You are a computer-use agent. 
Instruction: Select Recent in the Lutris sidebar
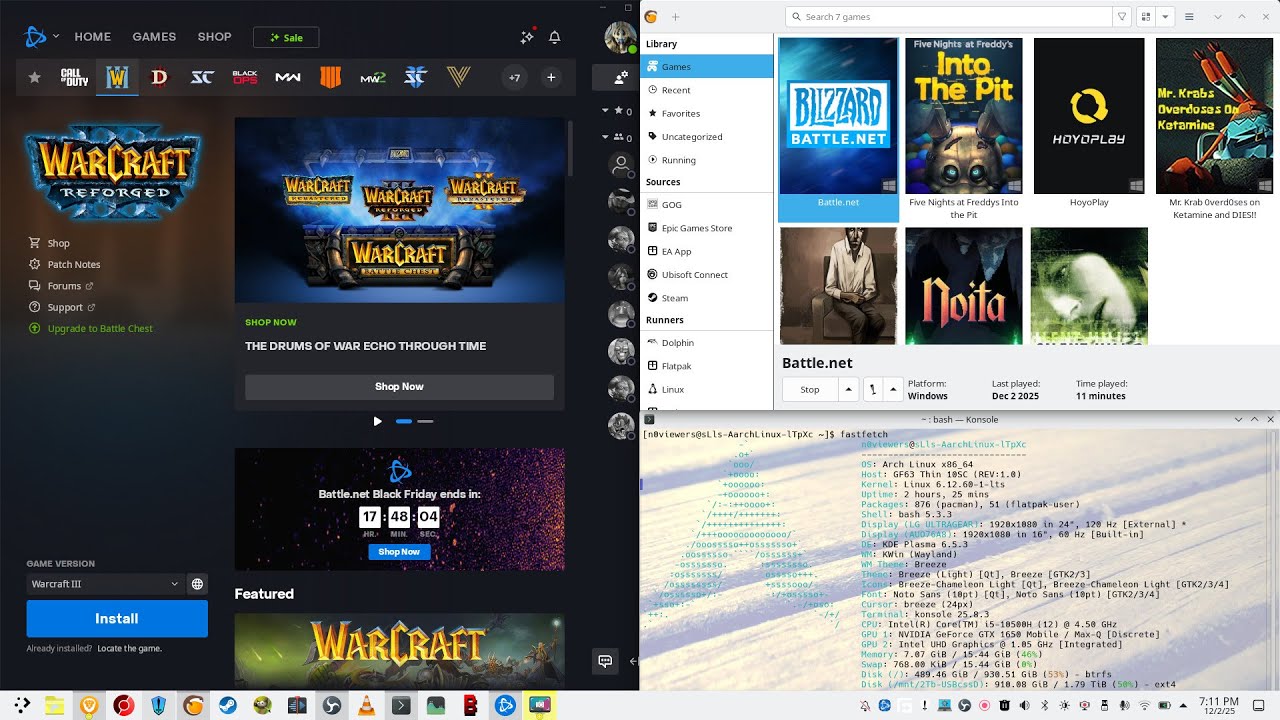tap(707, 90)
